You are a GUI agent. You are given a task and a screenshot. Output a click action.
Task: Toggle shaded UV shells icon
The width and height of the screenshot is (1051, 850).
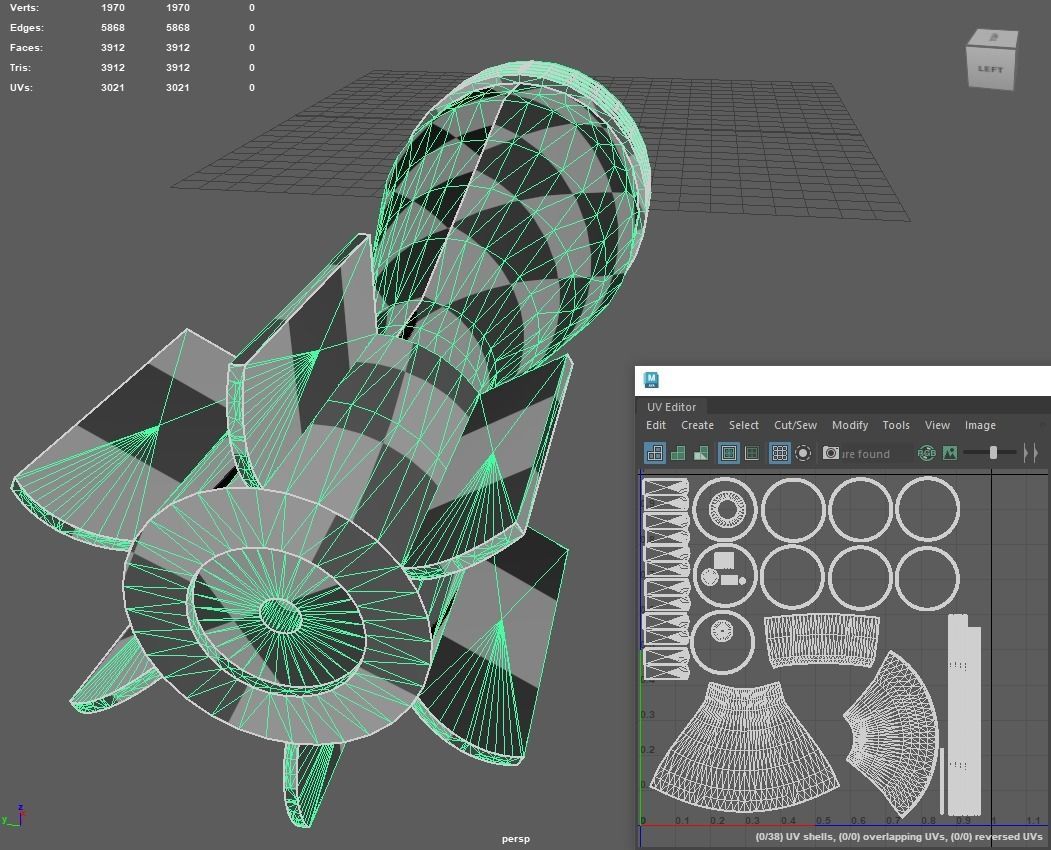(x=678, y=453)
